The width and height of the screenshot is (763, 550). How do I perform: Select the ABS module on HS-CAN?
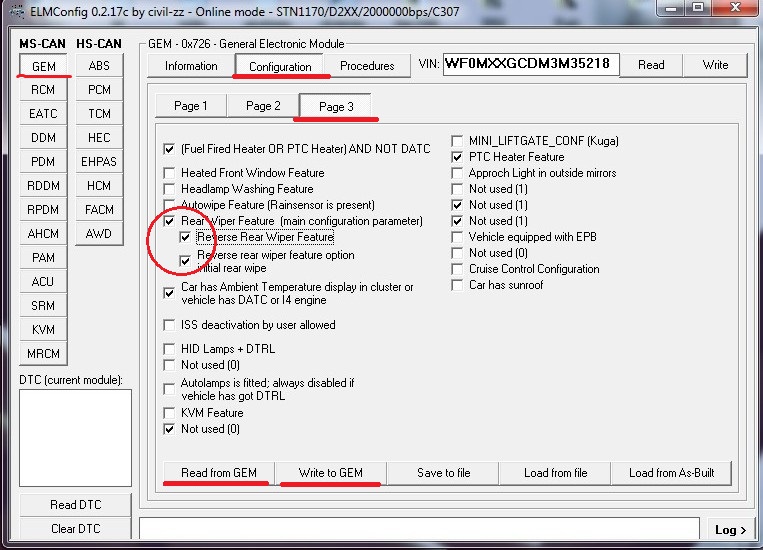99,66
